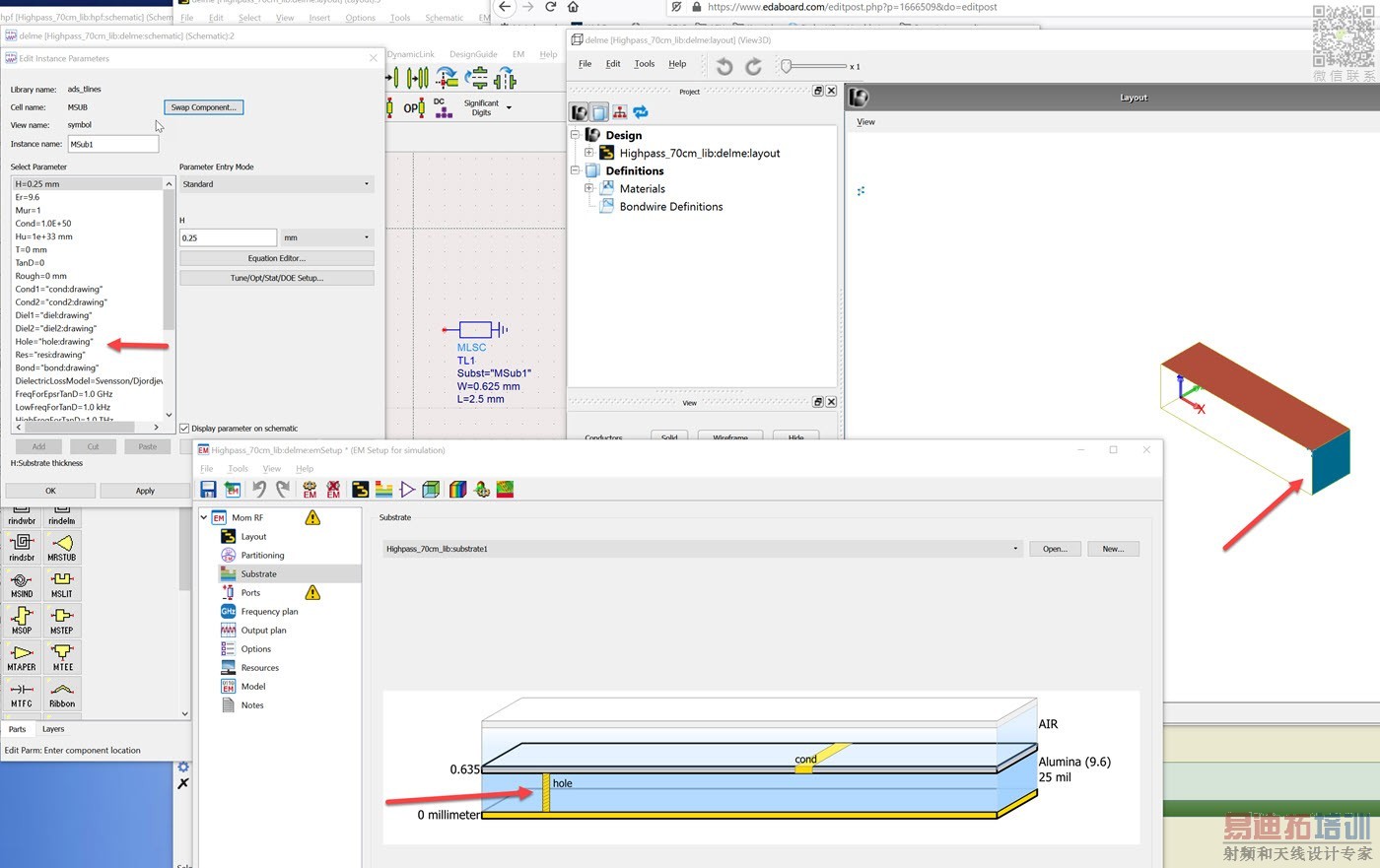
Task: Click the red hierarchy icon in Project panel
Action: [x=619, y=112]
